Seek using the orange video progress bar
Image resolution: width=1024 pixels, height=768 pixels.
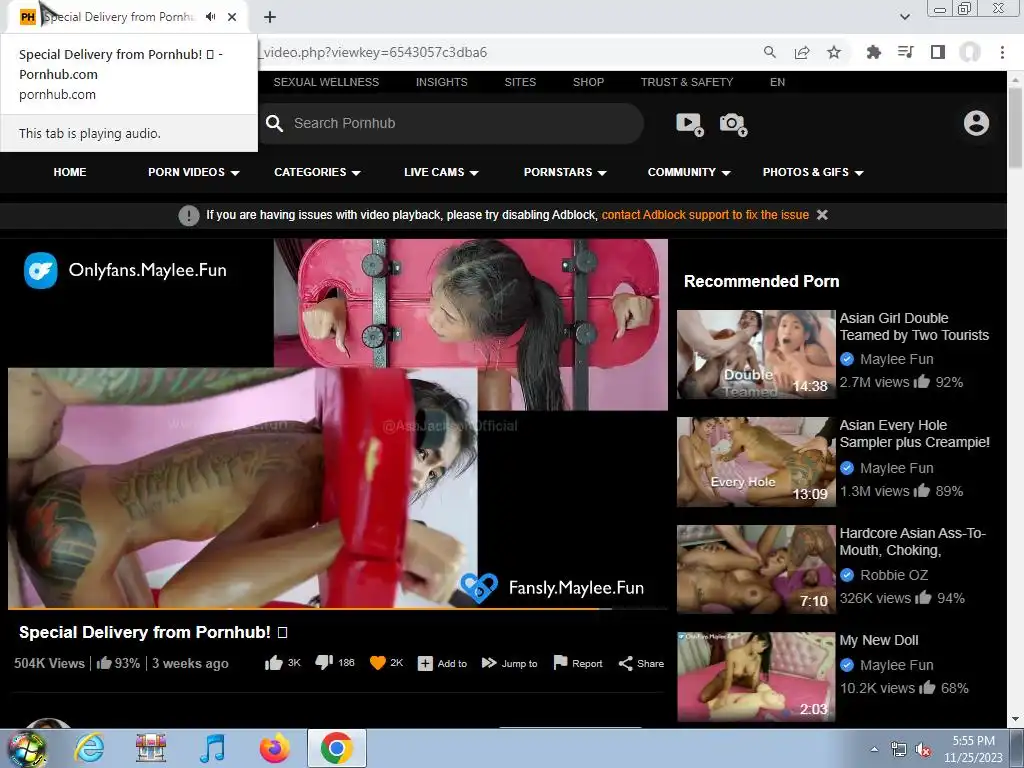tap(338, 609)
